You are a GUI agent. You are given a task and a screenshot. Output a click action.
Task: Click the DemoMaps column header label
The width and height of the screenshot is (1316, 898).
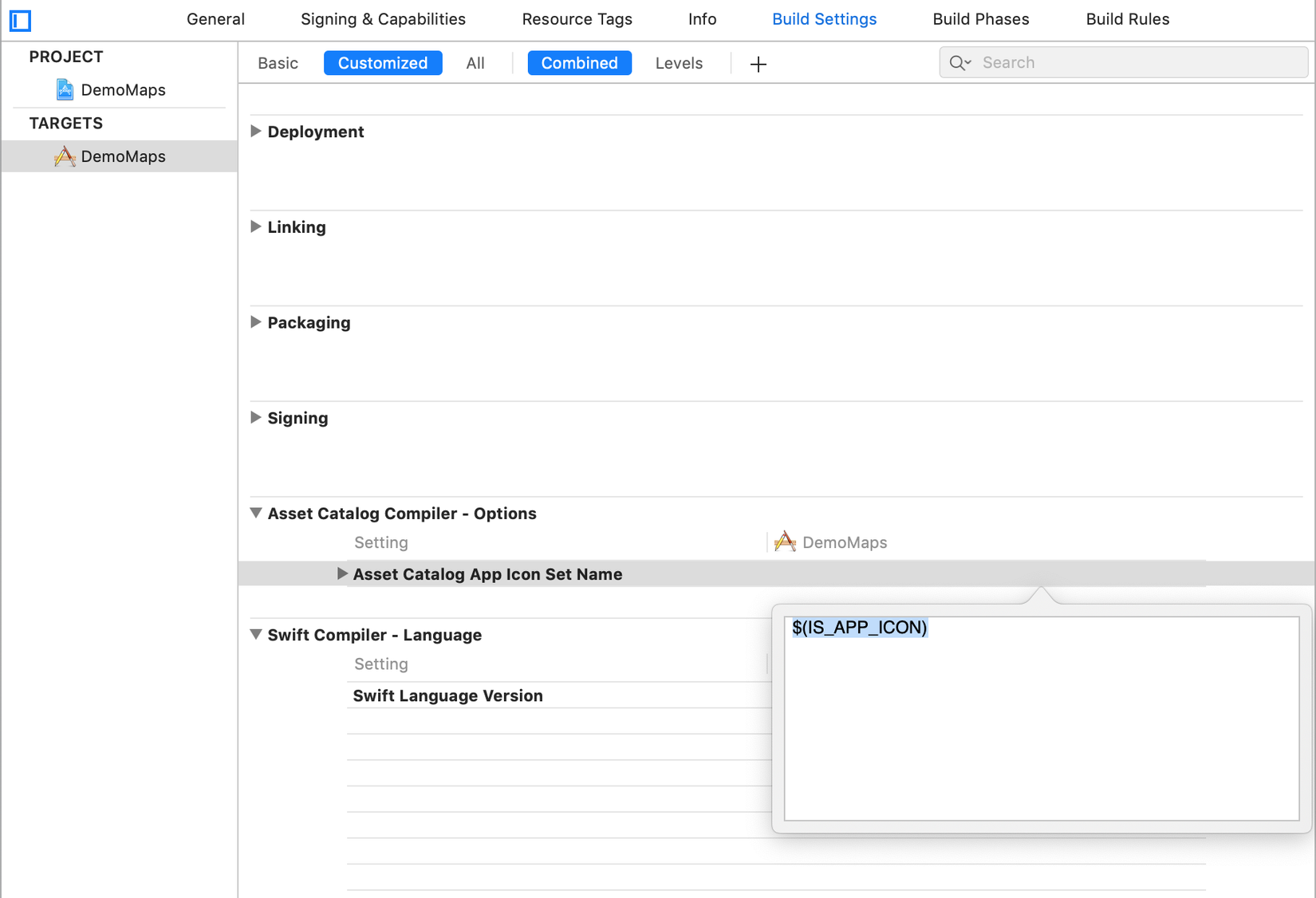(x=845, y=542)
